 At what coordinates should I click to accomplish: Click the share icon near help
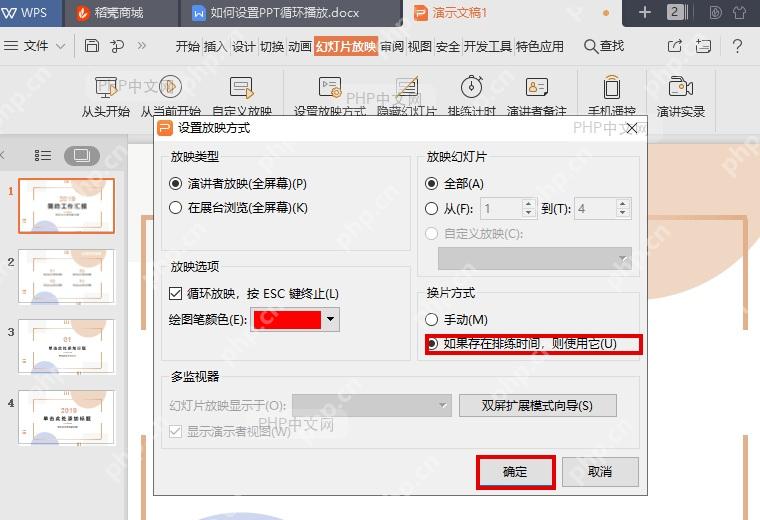coord(675,46)
